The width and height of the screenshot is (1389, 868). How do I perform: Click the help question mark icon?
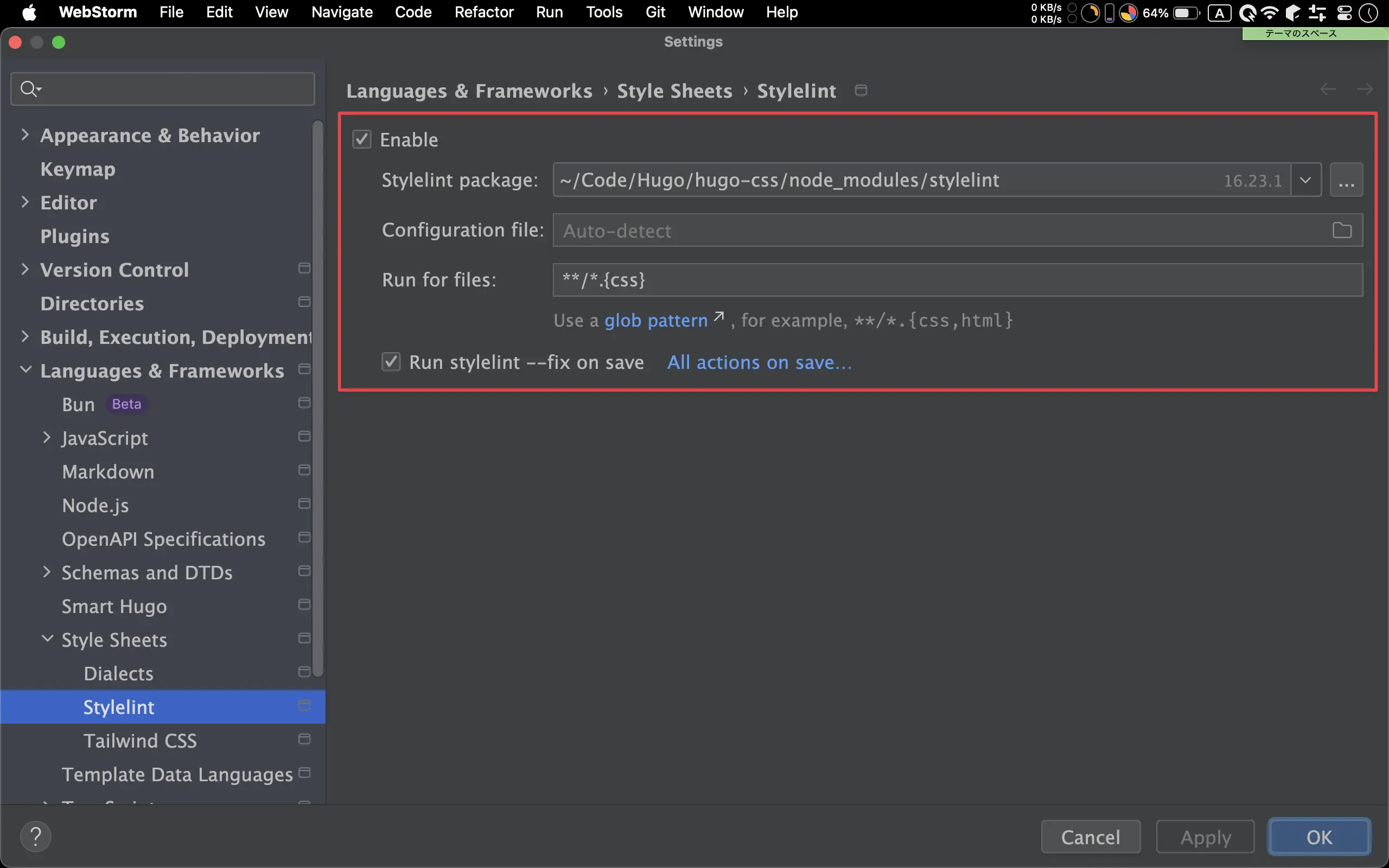(x=36, y=837)
